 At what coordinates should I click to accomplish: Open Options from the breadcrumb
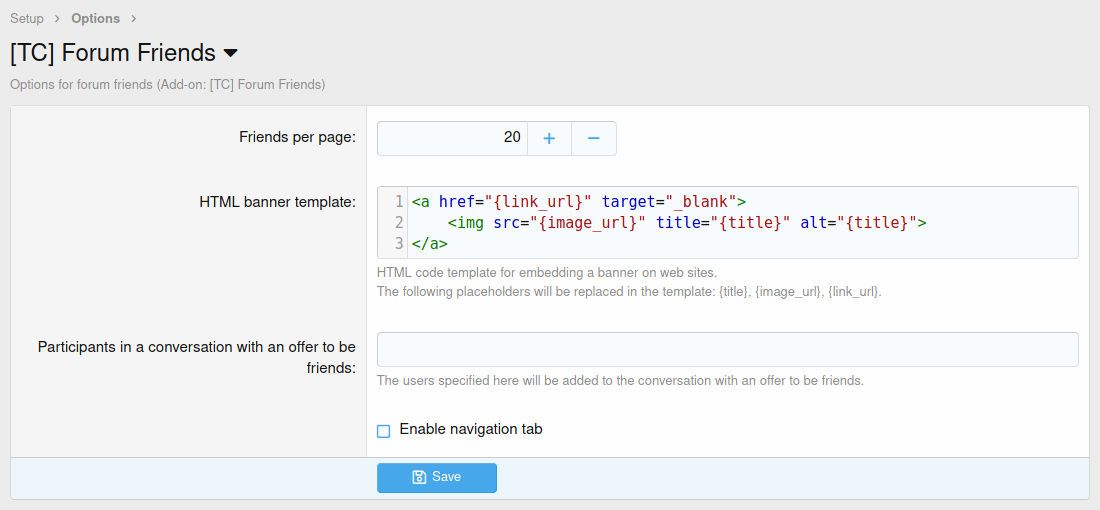pos(95,18)
